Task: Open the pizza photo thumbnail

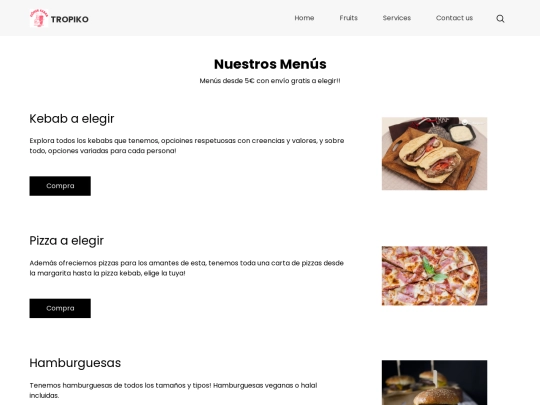Action: (x=434, y=276)
